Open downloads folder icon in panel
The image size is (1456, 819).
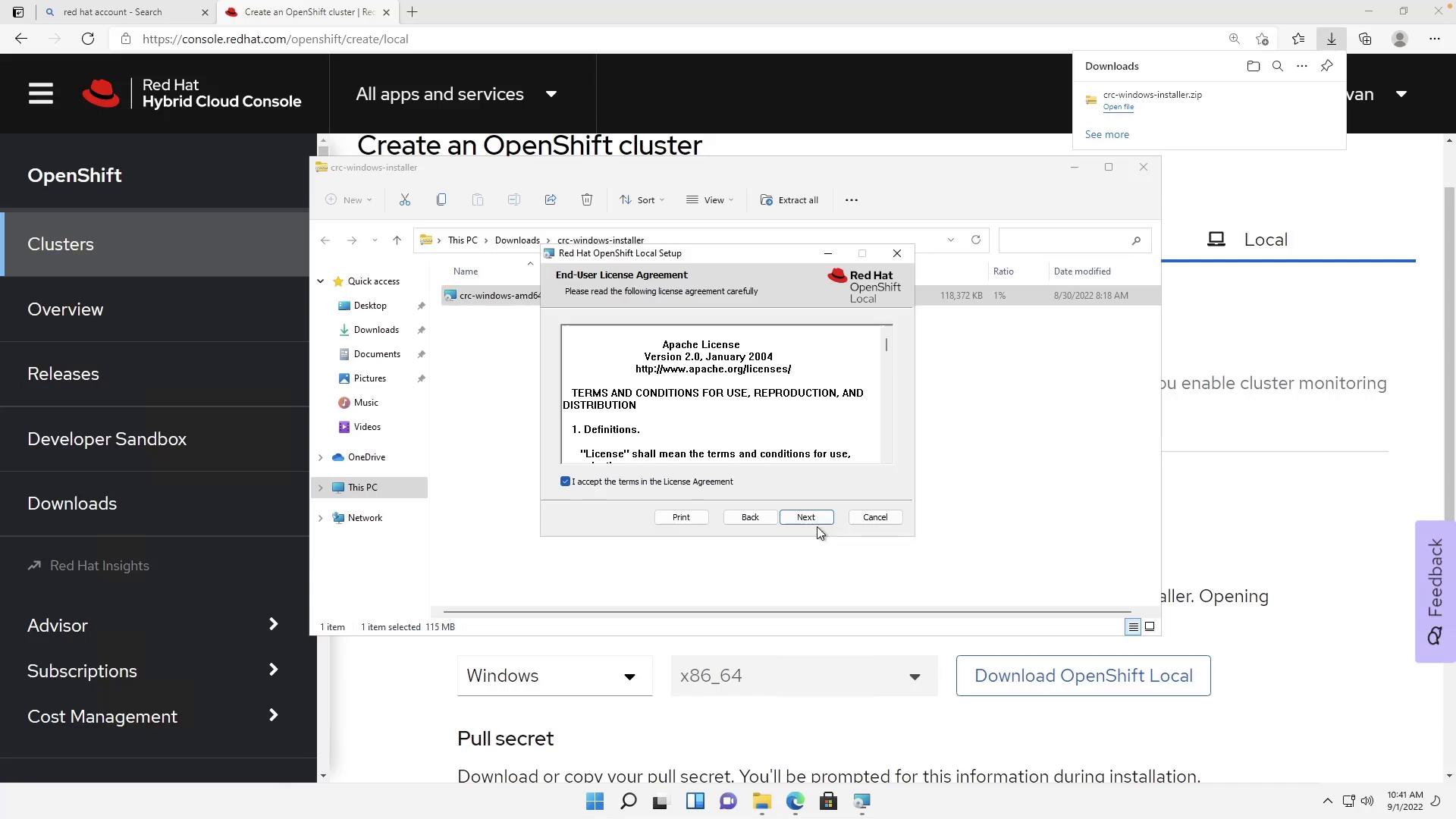[1253, 66]
